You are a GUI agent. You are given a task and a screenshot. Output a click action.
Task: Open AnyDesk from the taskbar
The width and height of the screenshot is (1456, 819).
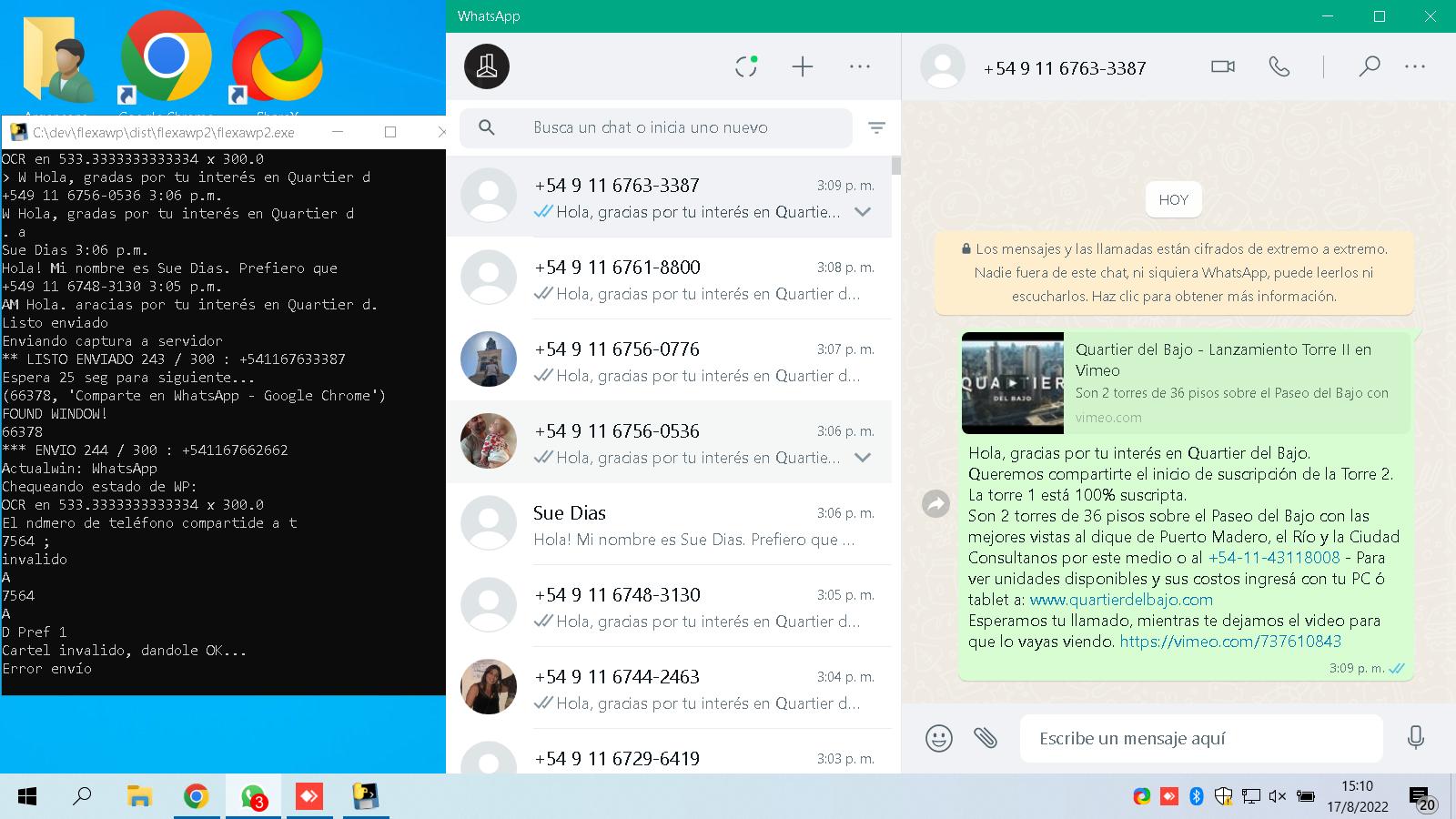pyautogui.click(x=309, y=797)
